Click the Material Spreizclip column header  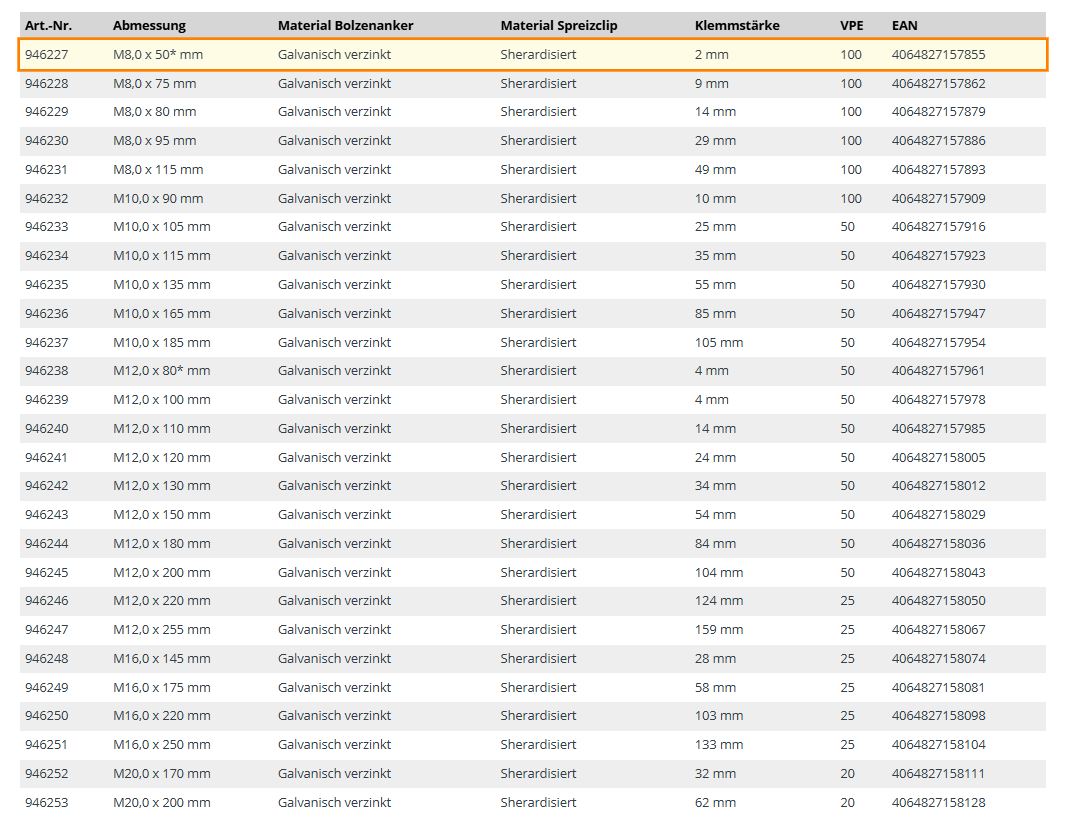pyautogui.click(x=559, y=25)
